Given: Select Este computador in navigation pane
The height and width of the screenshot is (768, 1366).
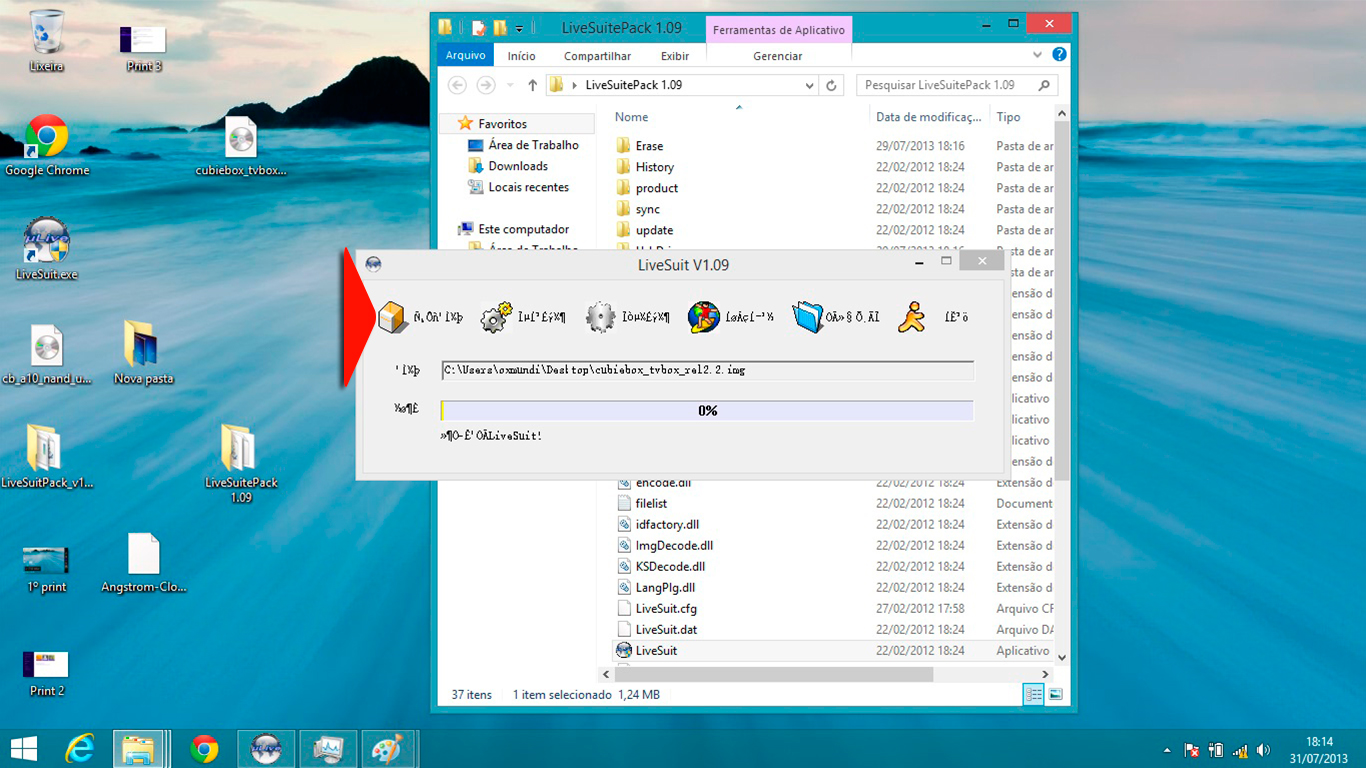Looking at the screenshot, I should [513, 229].
